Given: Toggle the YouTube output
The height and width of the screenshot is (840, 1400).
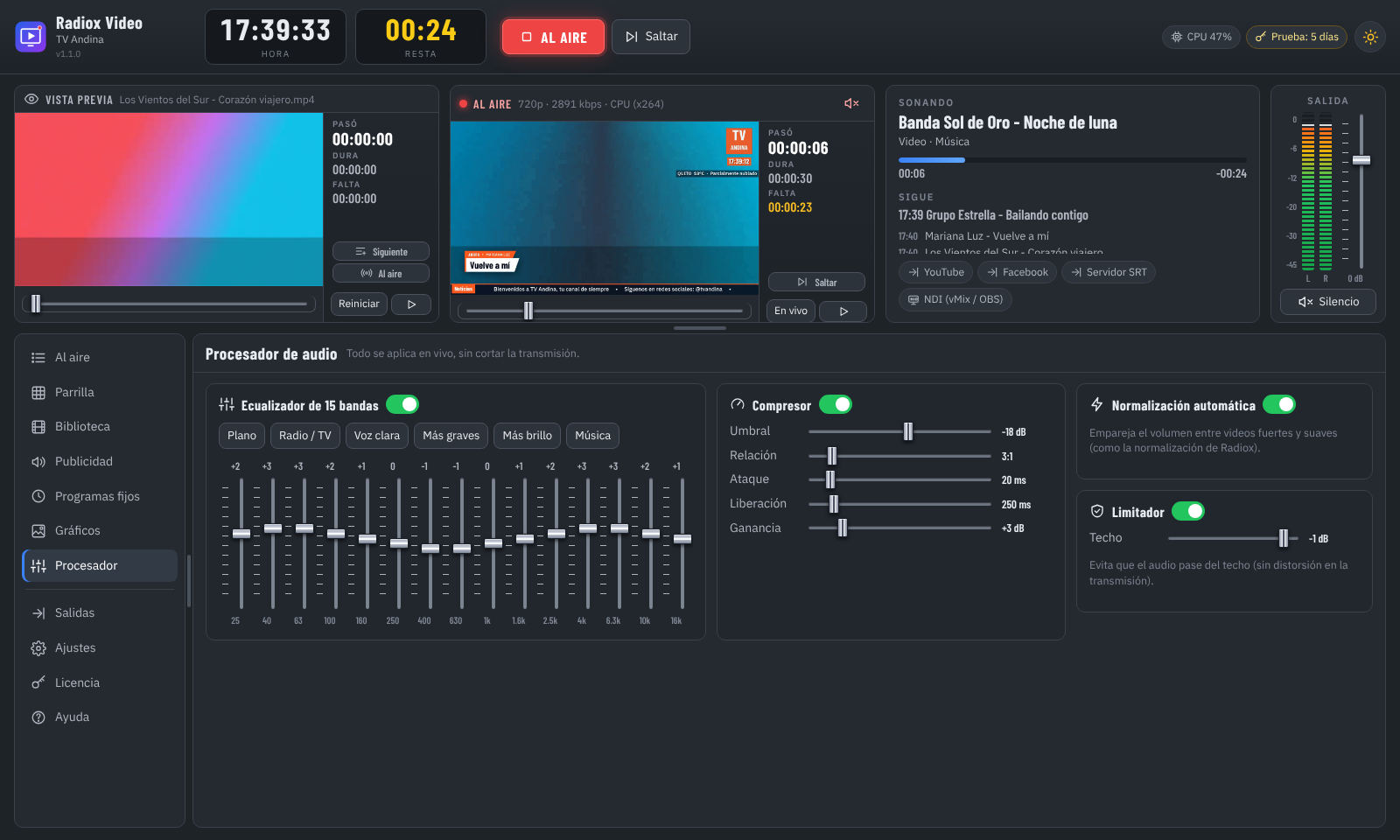Looking at the screenshot, I should (936, 272).
